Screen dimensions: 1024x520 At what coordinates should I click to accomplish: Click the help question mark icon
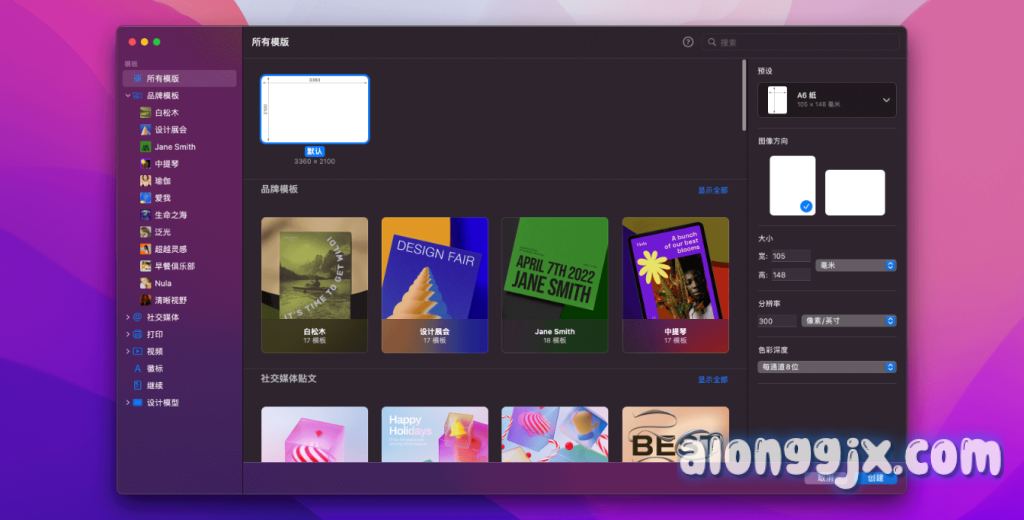(x=688, y=42)
